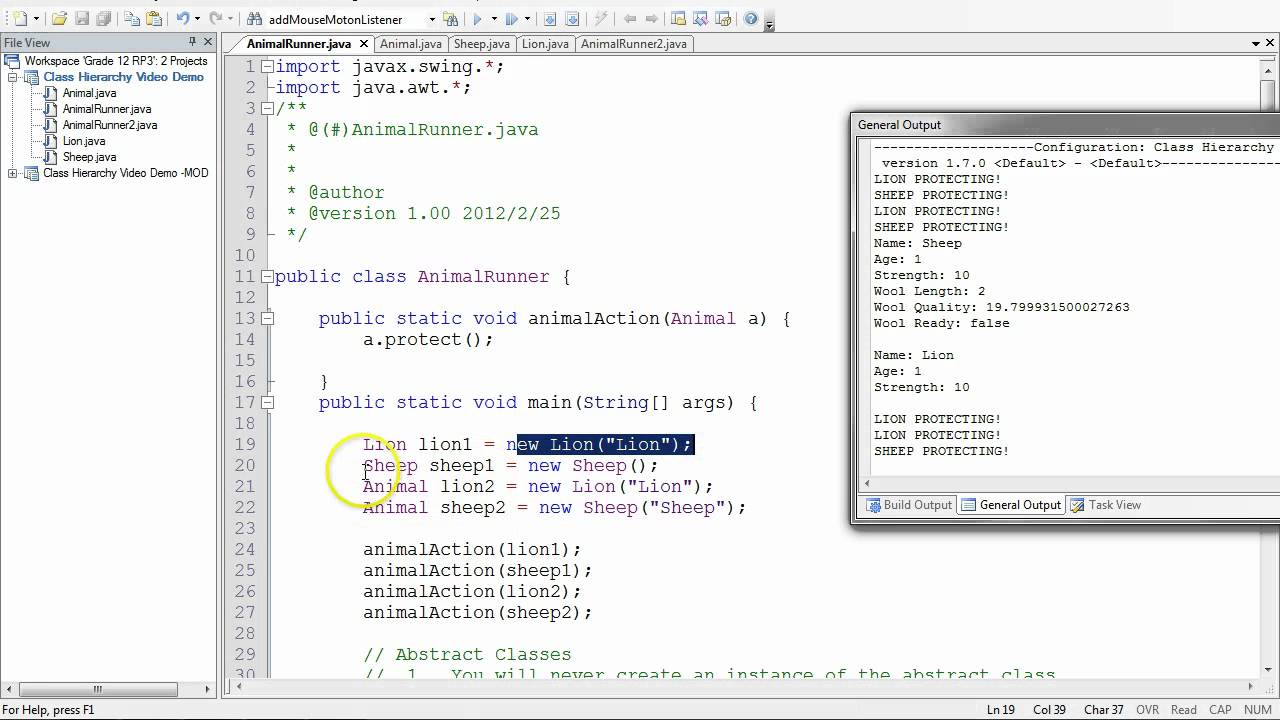Click the Run project play icon

pos(478,19)
